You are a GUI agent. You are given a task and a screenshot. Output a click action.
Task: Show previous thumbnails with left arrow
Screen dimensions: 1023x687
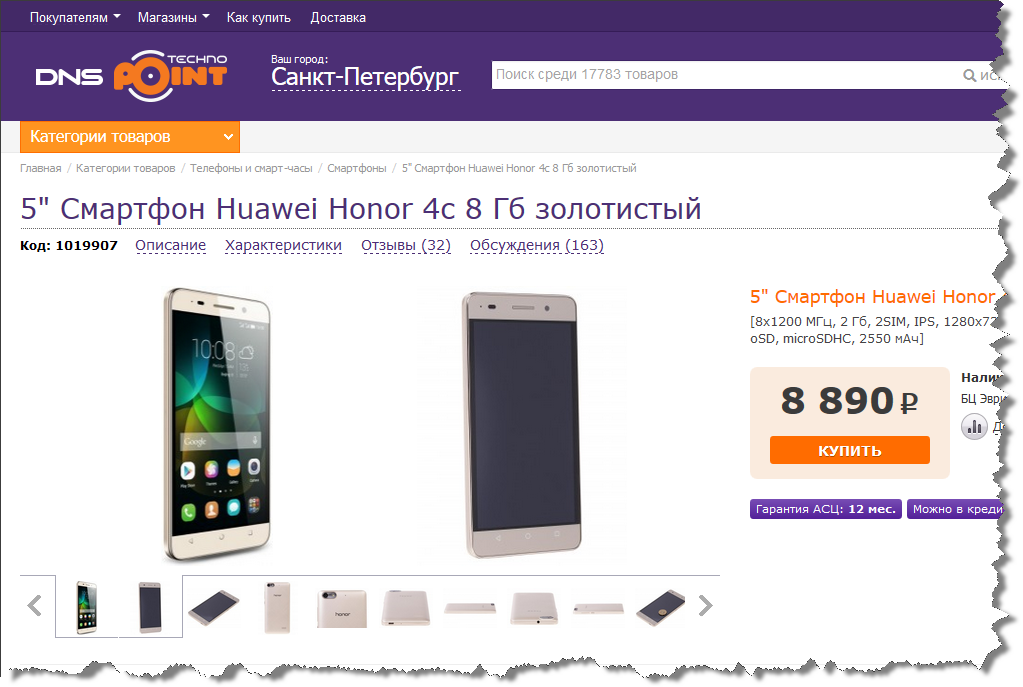[35, 605]
